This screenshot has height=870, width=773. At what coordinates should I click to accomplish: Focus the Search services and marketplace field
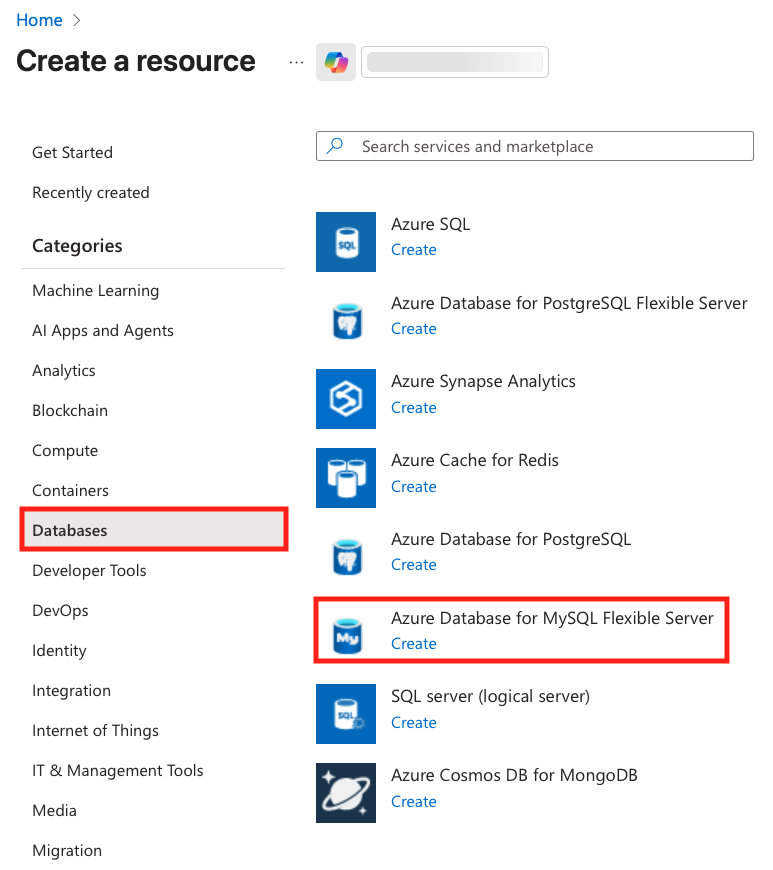(x=534, y=146)
